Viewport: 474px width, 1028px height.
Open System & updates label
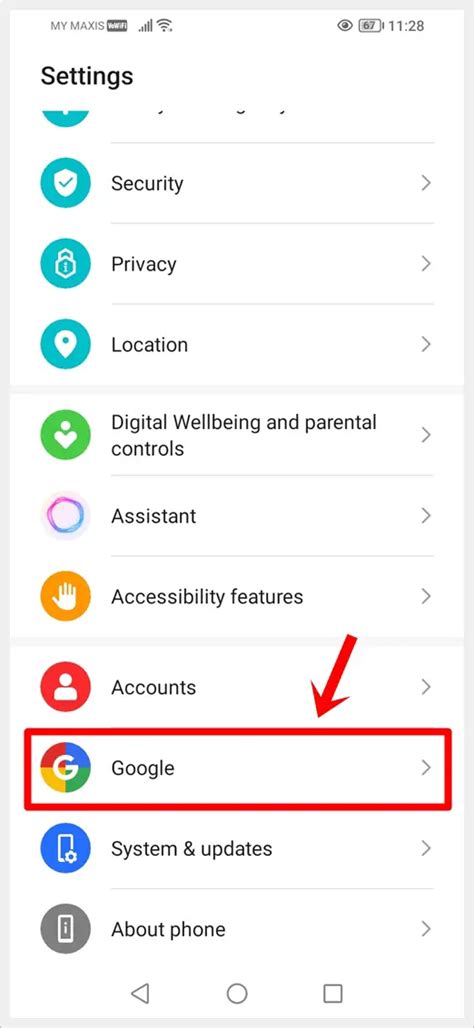[191, 848]
